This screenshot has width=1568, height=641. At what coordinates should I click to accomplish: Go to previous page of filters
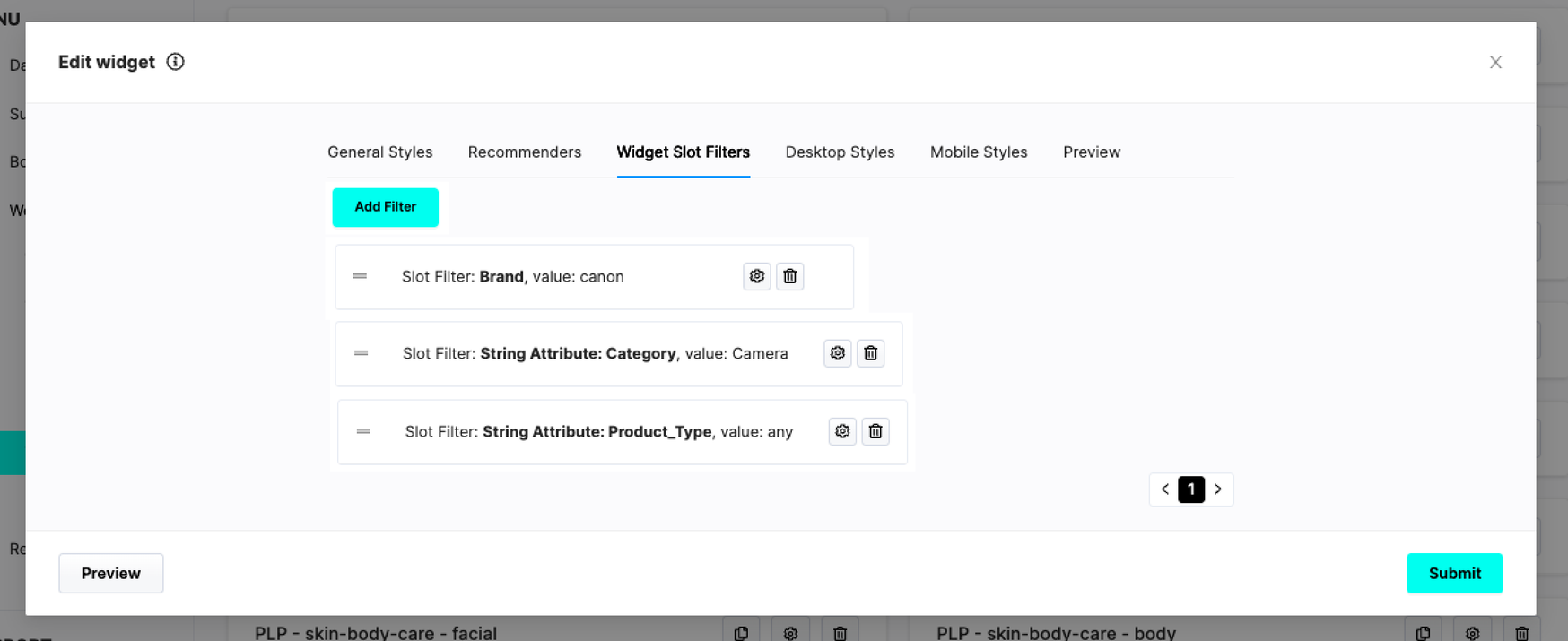click(x=1165, y=489)
